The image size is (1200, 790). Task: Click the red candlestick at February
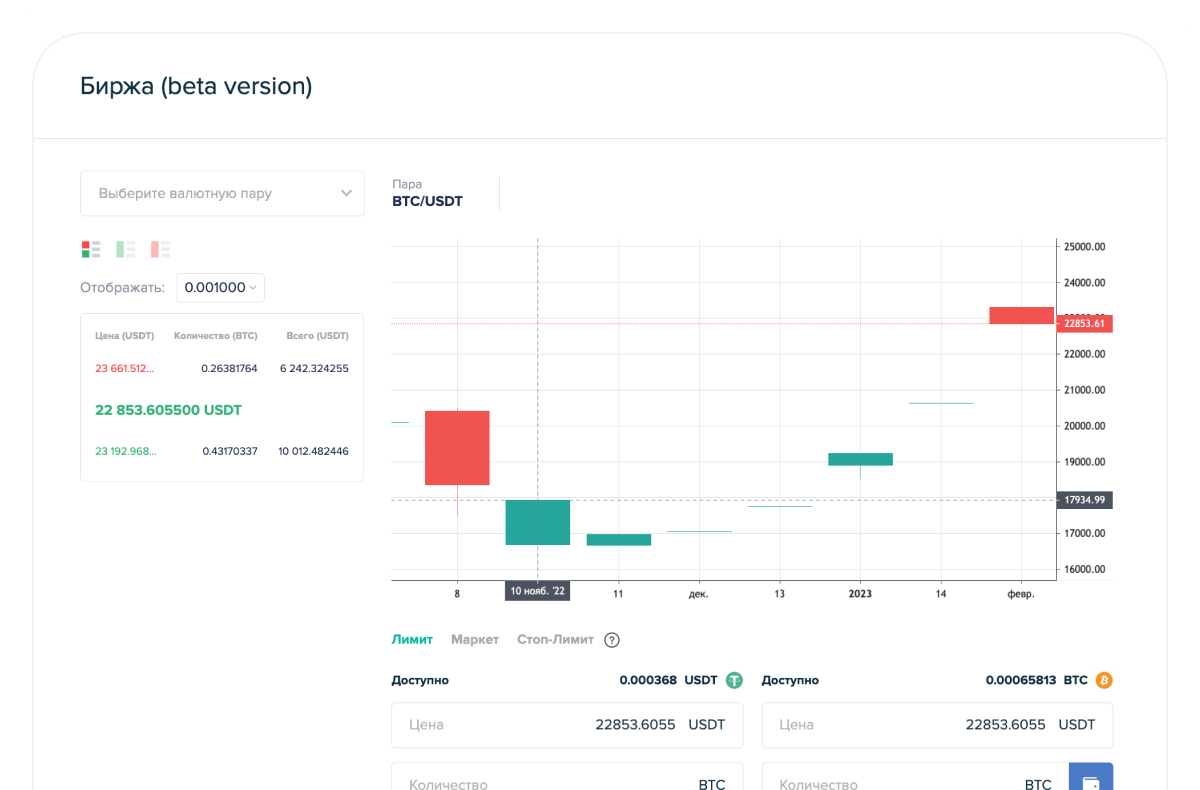1021,315
